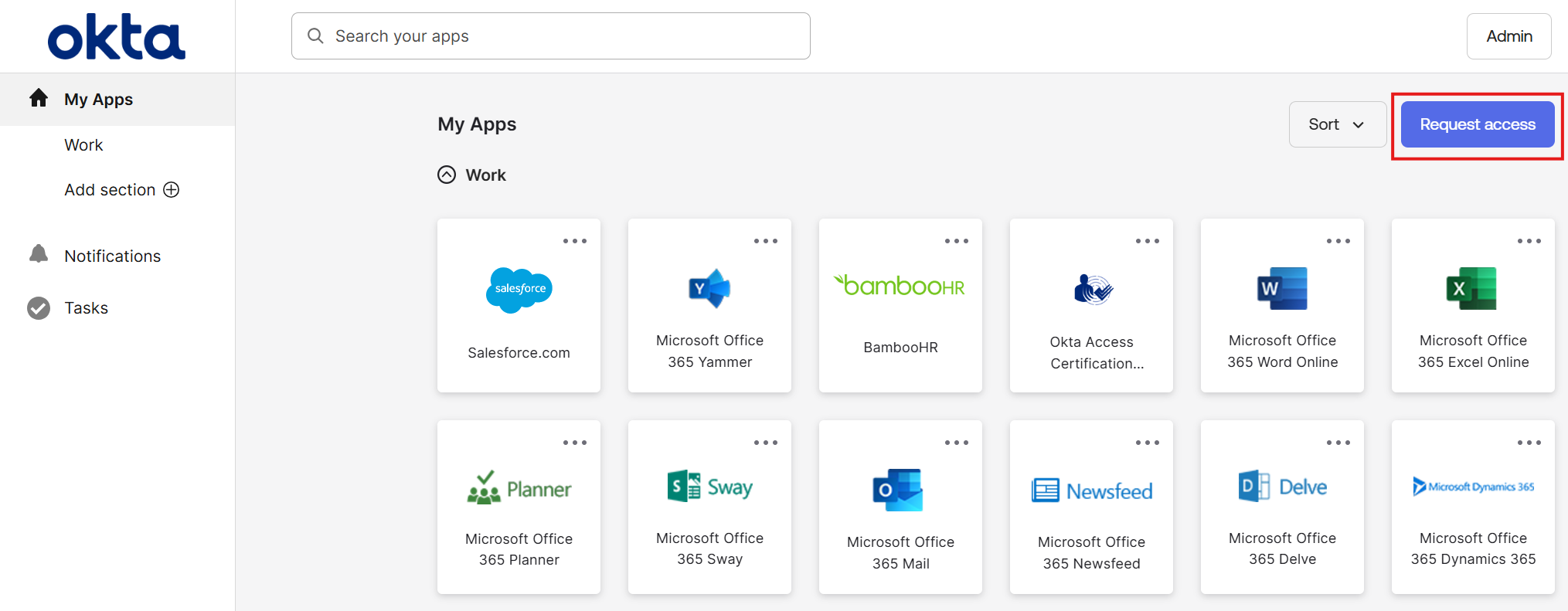Open options menu on Salesforce.com tile
The image size is (1568, 611).
[x=574, y=241]
